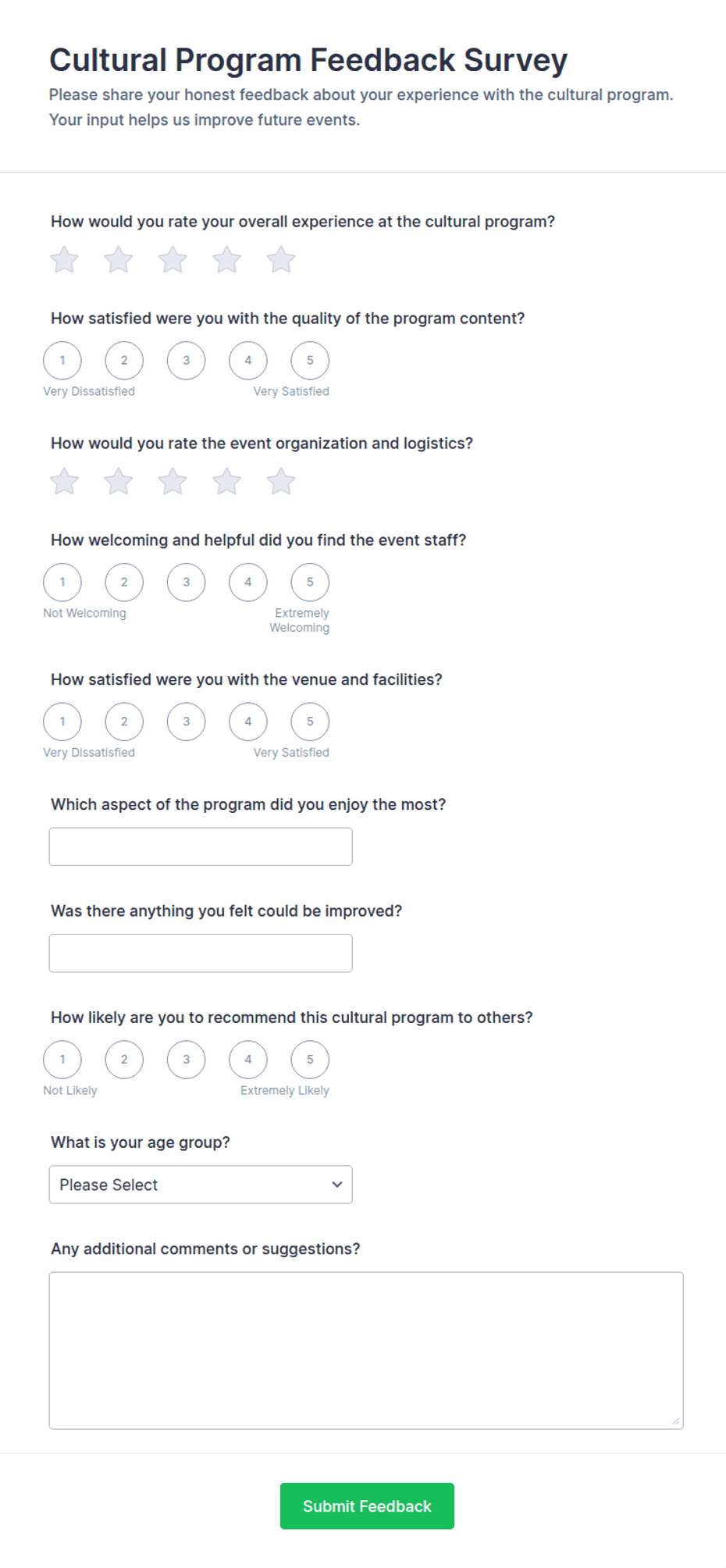Select 5 for program content quality
Viewport: 726px width, 1568px height.
(310, 361)
